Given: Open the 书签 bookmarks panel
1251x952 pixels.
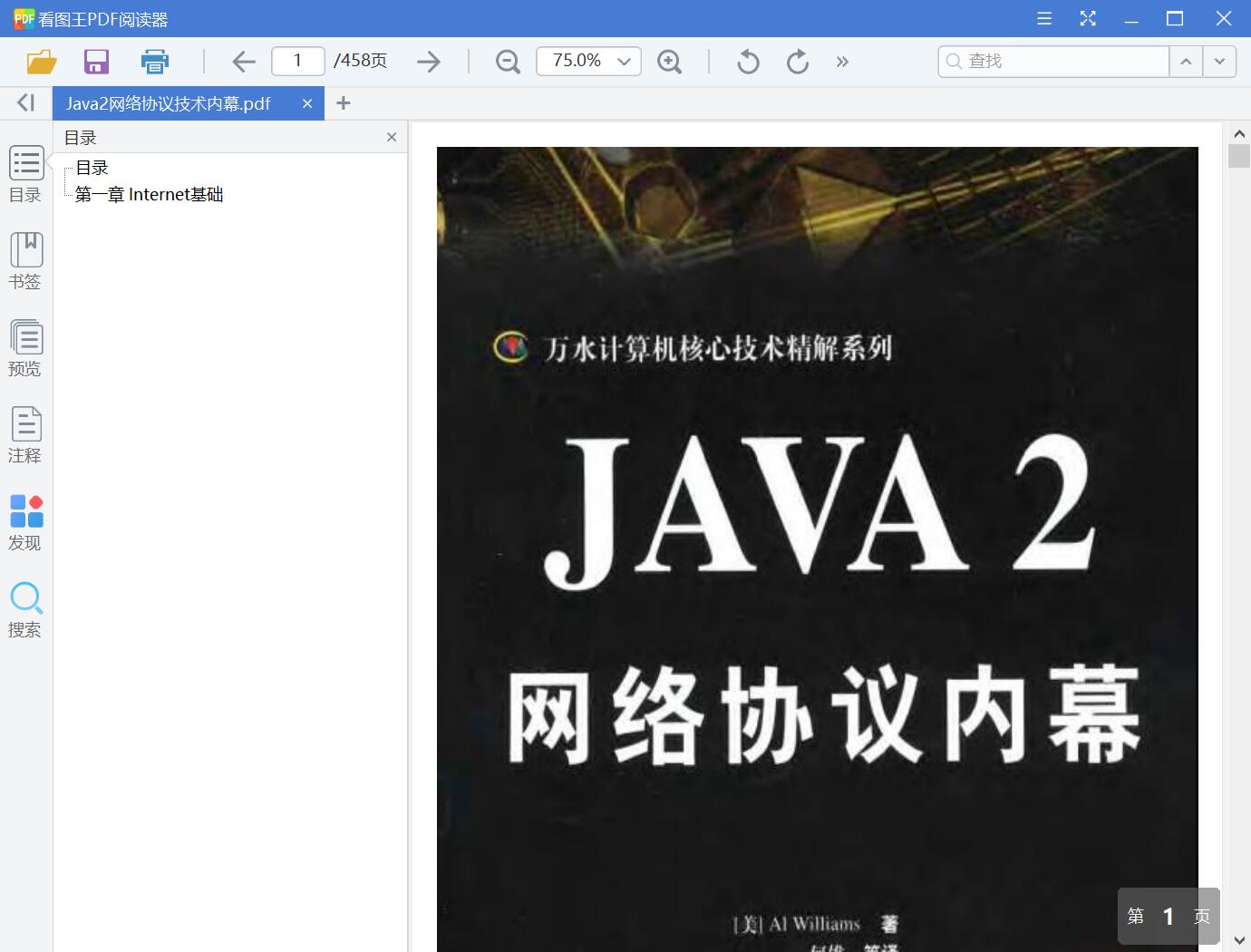Looking at the screenshot, I should click(25, 261).
